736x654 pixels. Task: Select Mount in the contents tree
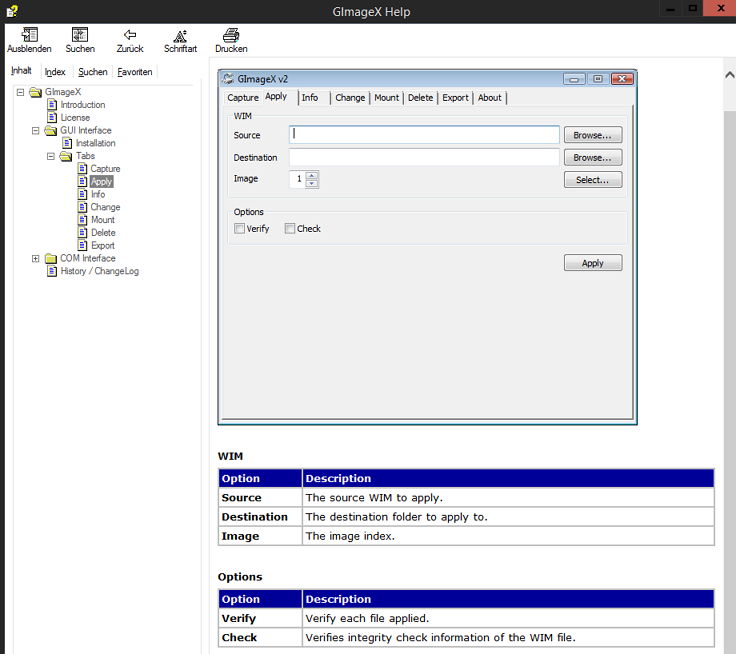pyautogui.click(x=103, y=220)
